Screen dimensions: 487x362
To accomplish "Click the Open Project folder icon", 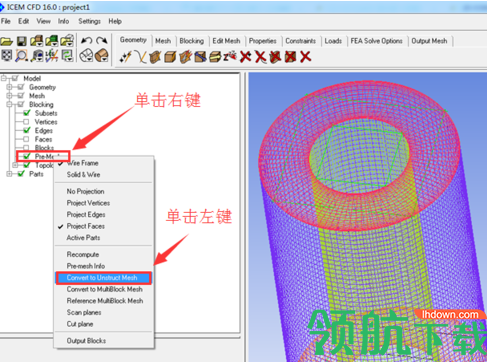I will pos(7,41).
